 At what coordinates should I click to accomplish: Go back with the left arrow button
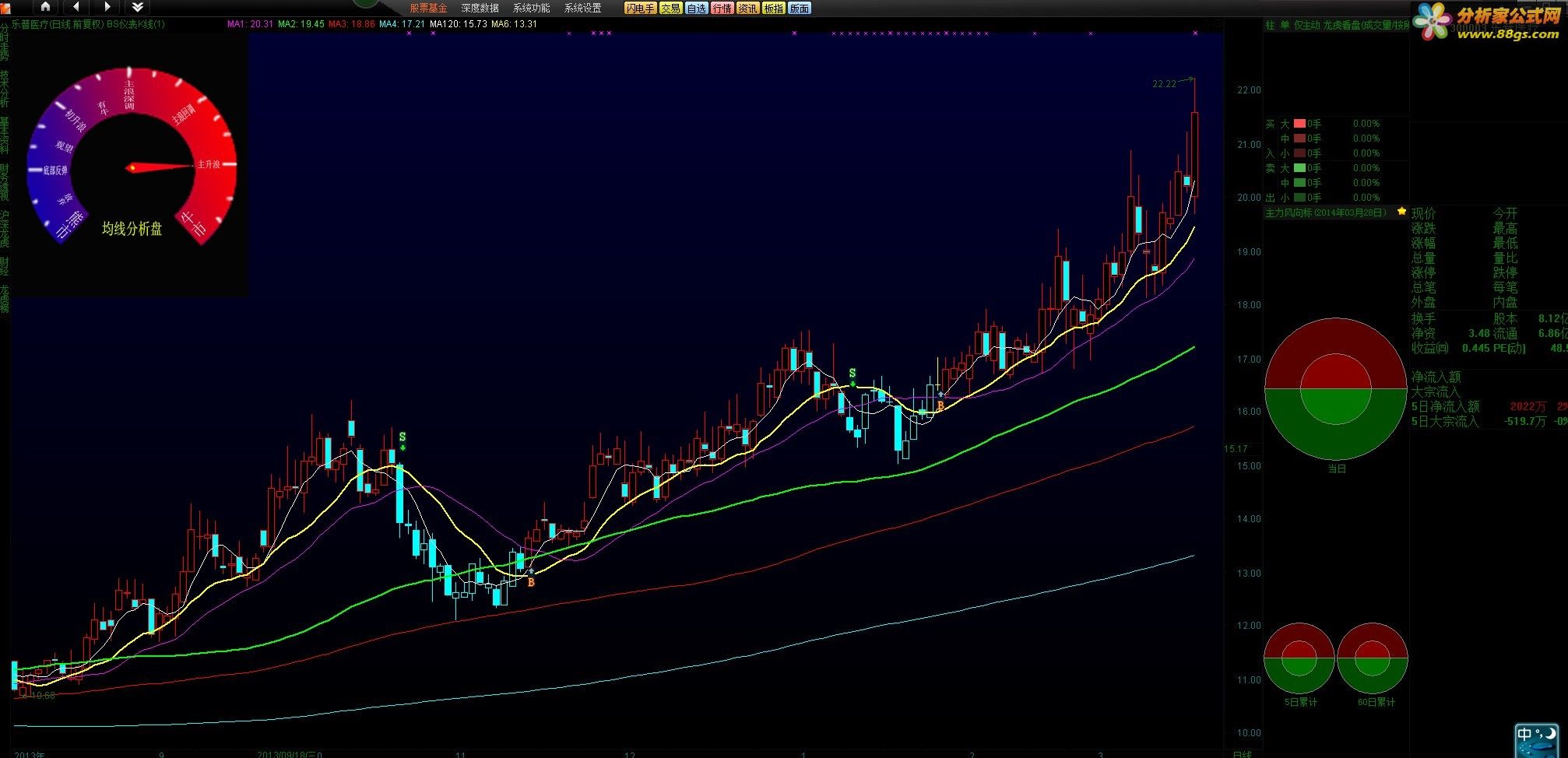(76, 7)
